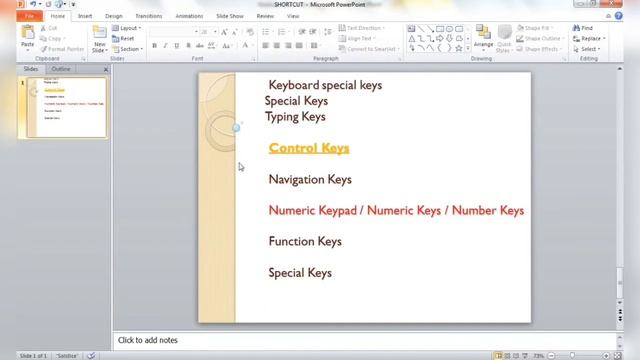Open the Shape Fill color menu

pos(535,28)
